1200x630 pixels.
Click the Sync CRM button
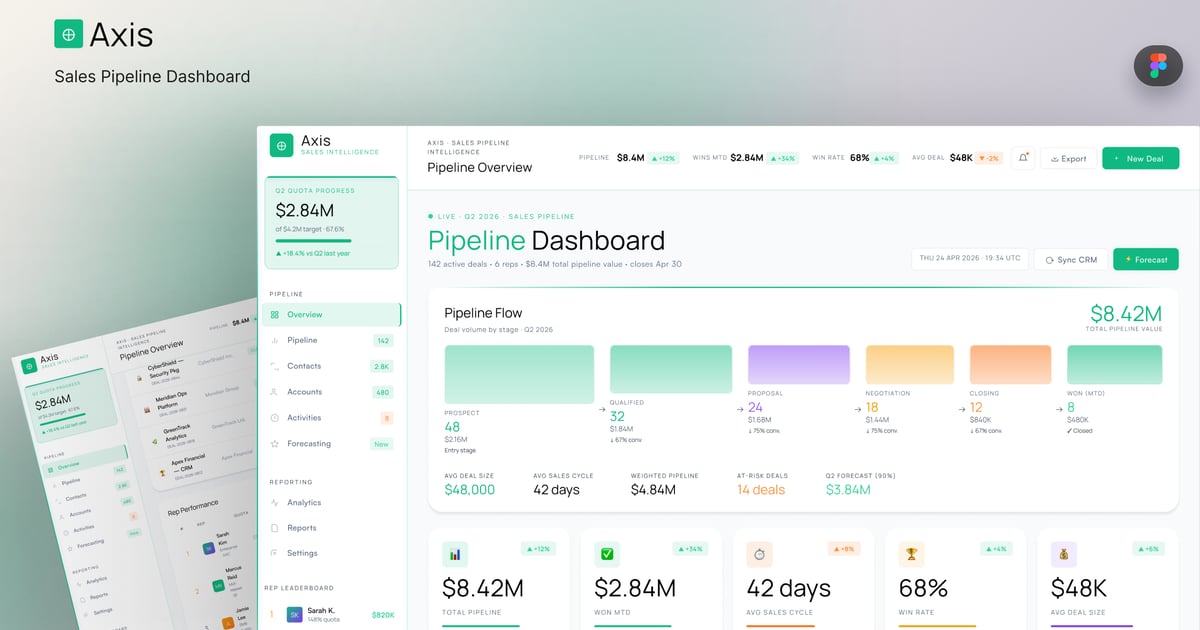click(x=1071, y=259)
